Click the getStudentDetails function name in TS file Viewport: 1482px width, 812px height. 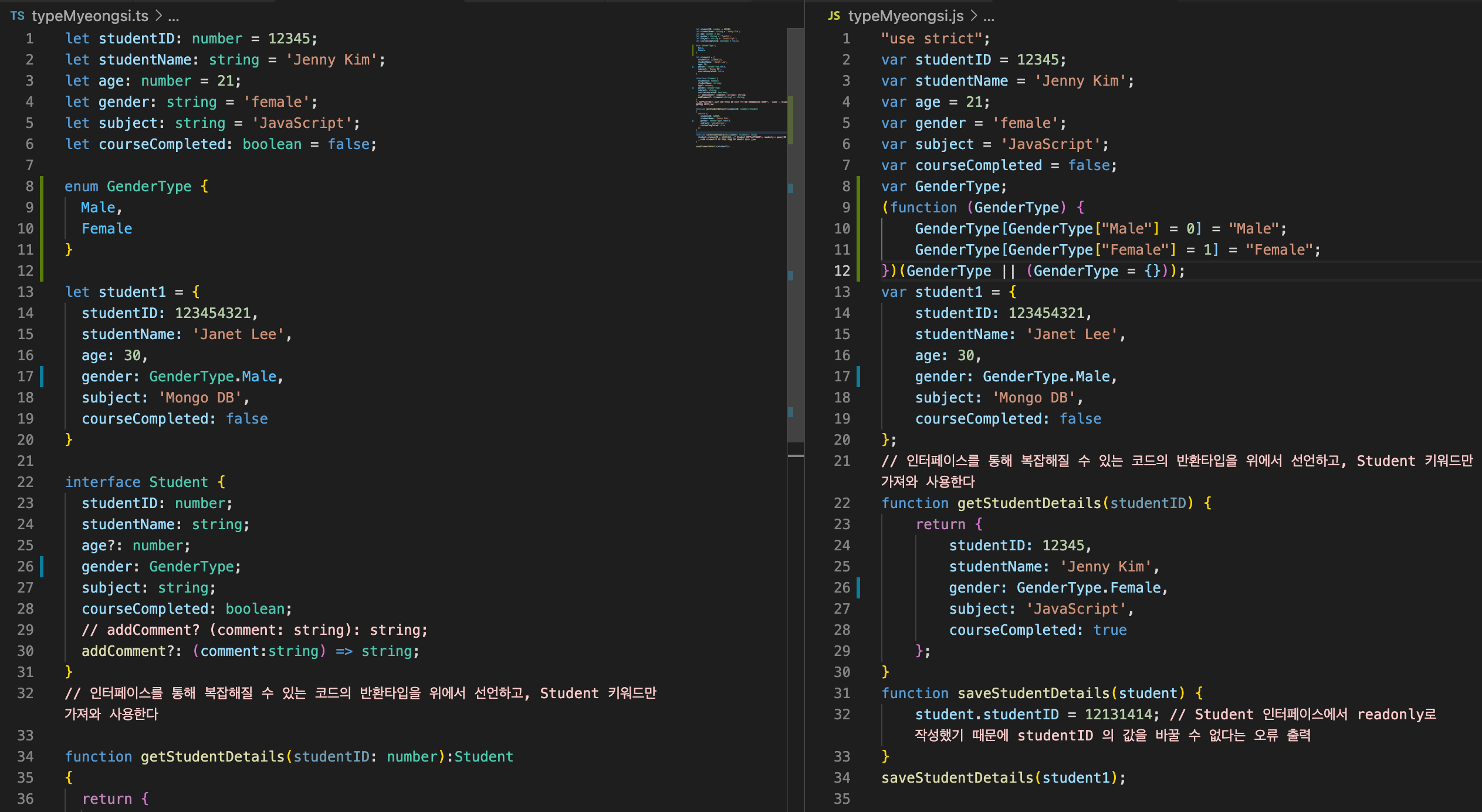(212, 757)
